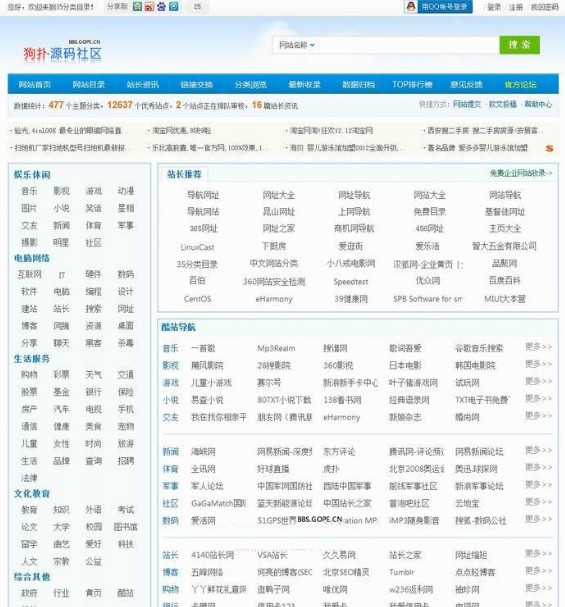Click the green 搜索 search button
This screenshot has height=607, width=565.
519,45
